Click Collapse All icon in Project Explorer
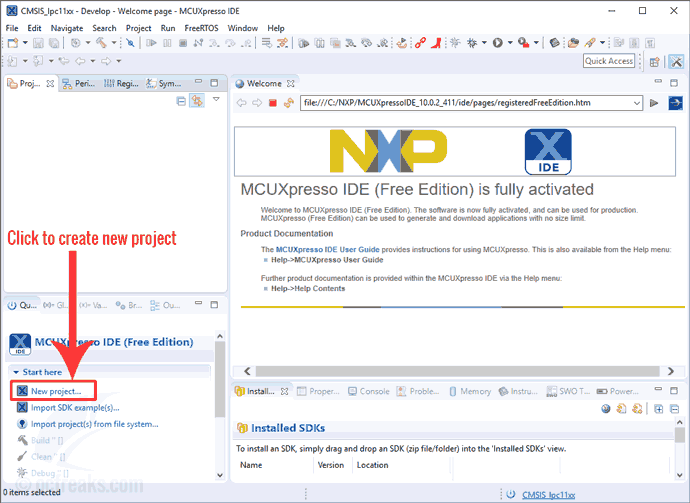 [x=181, y=101]
